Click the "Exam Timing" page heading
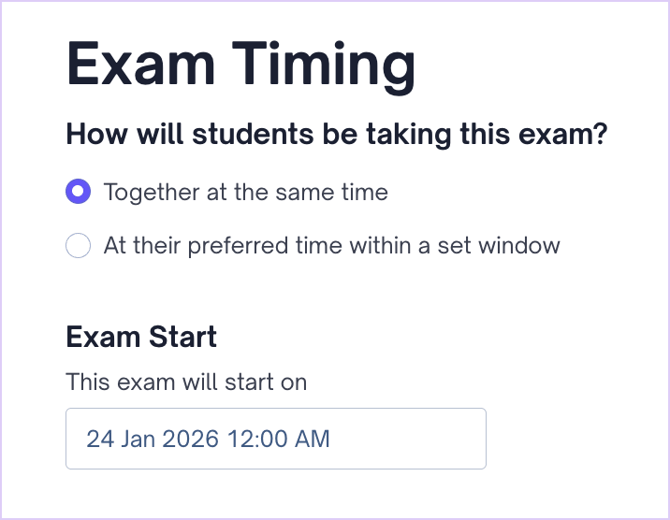The height and width of the screenshot is (520, 670). coord(240,64)
